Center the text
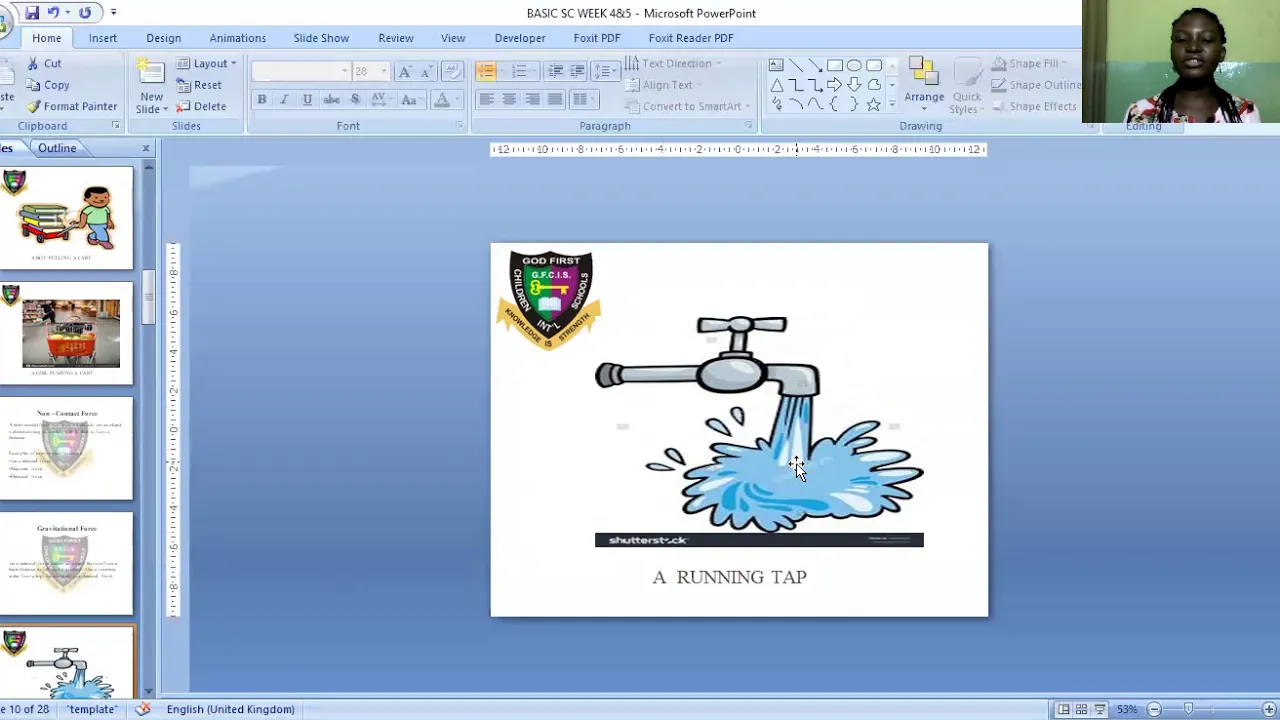 509,99
